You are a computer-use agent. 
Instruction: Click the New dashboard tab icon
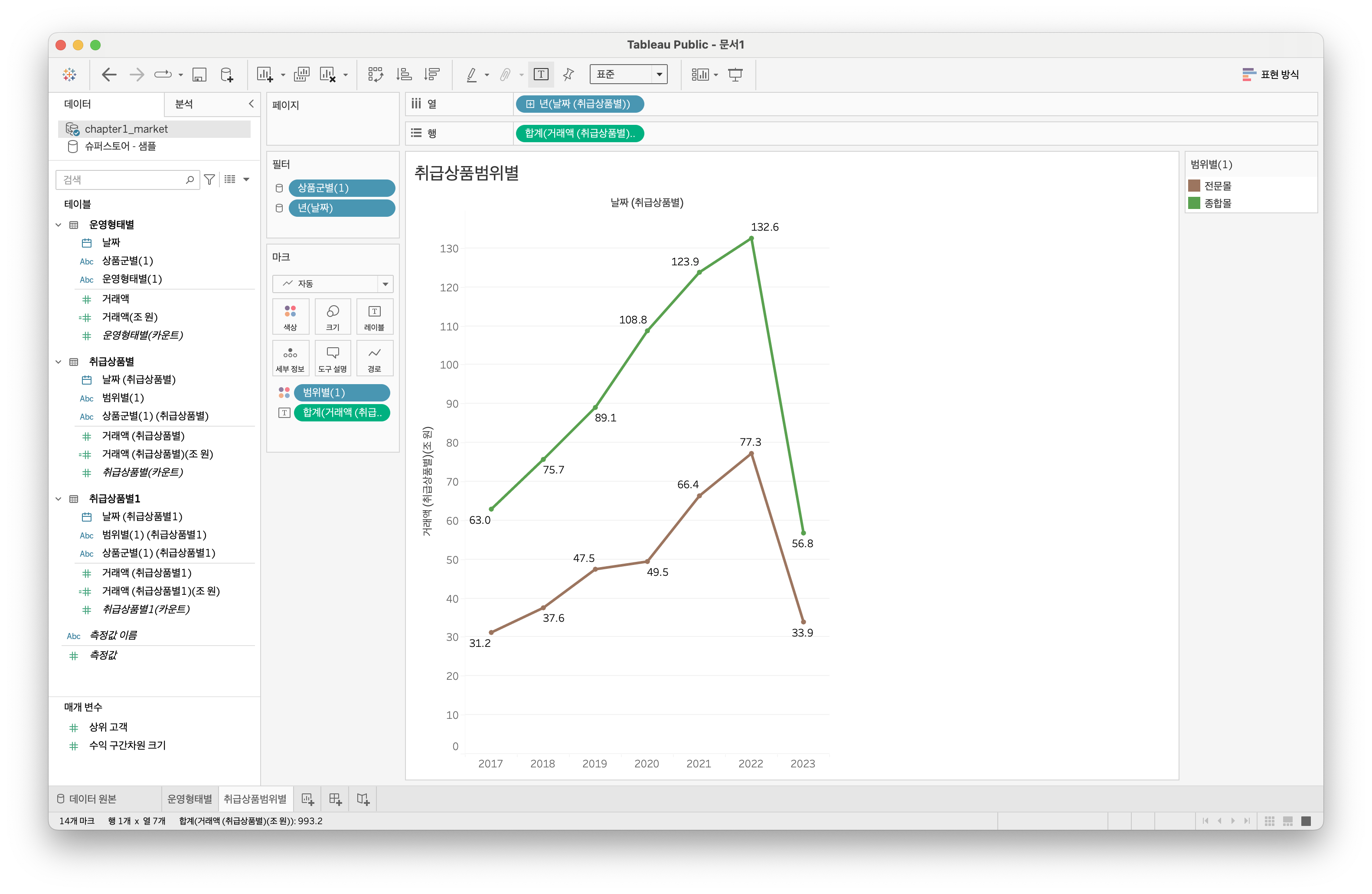click(x=336, y=799)
